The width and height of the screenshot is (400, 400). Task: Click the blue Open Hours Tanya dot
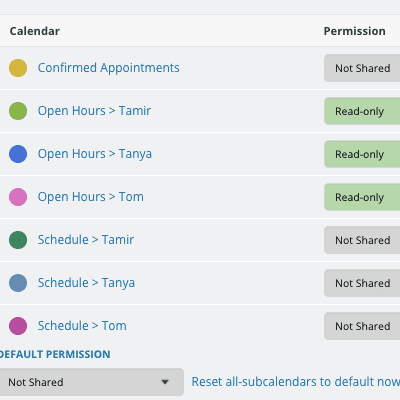(x=18, y=154)
